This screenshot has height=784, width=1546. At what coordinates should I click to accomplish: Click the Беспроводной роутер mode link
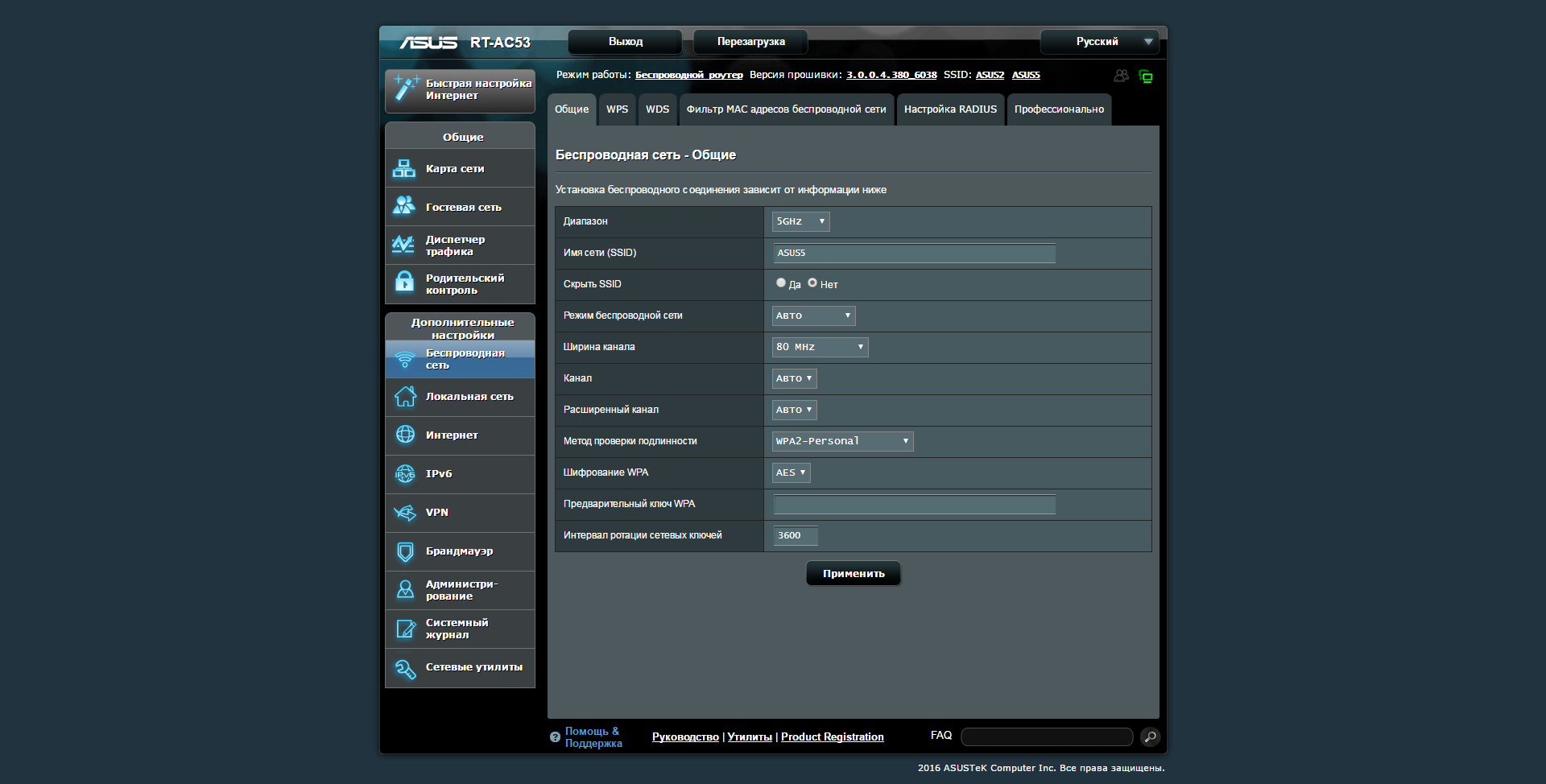tap(689, 75)
